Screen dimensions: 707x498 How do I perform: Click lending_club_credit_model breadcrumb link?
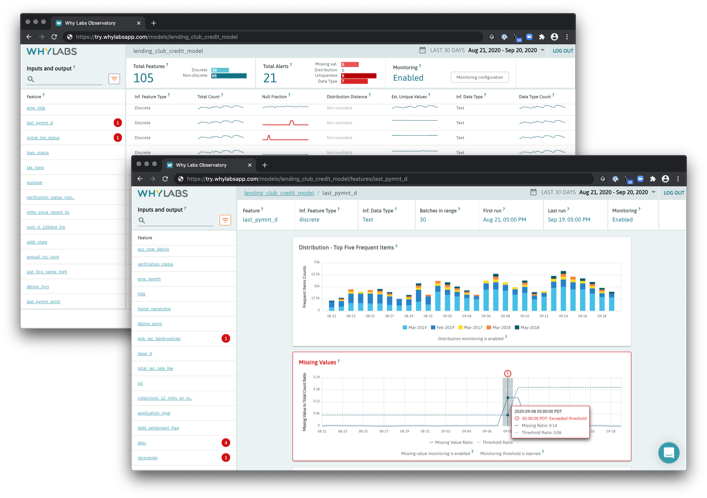[x=279, y=193]
